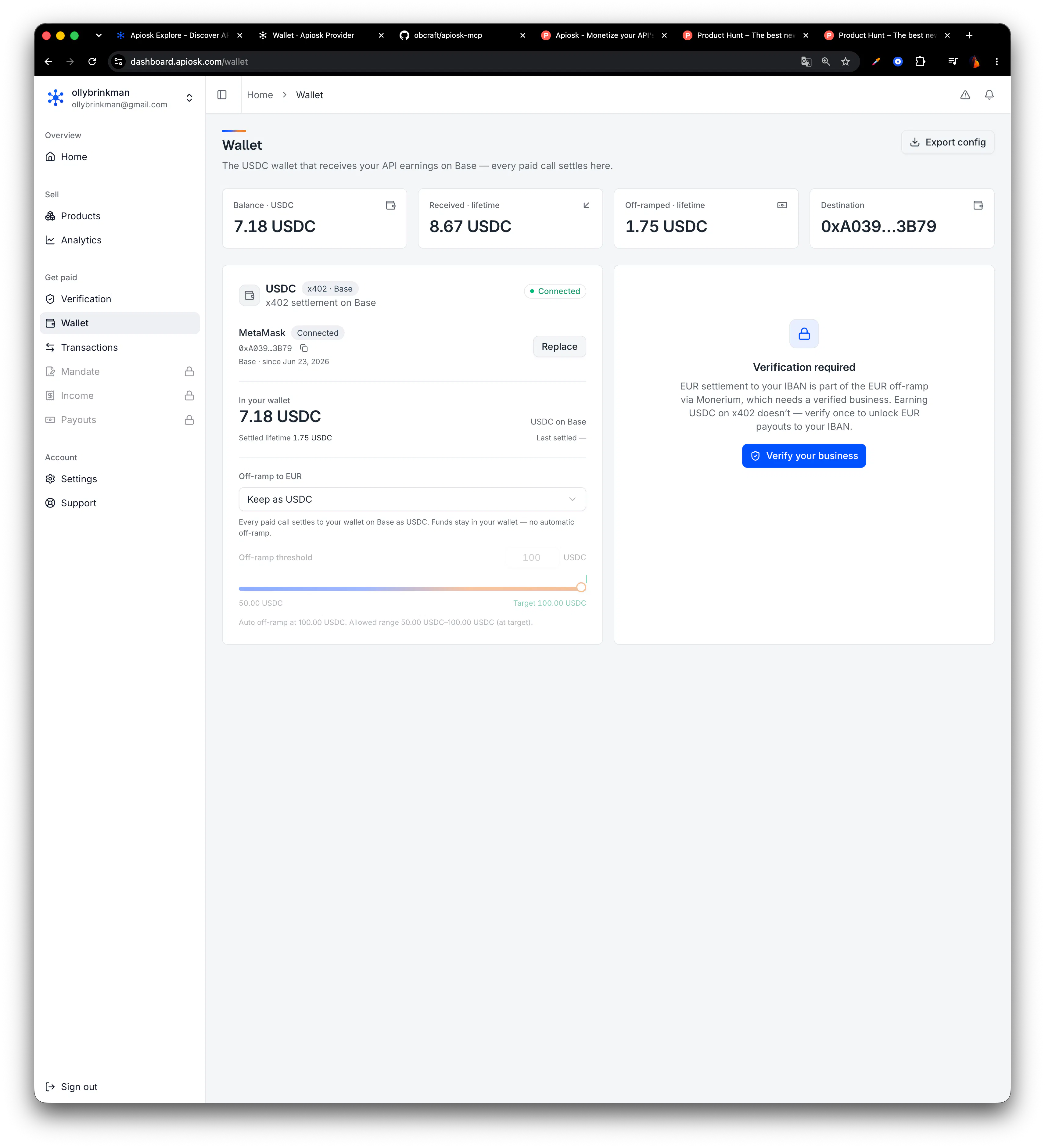Open Settings in the sidebar

point(120,479)
